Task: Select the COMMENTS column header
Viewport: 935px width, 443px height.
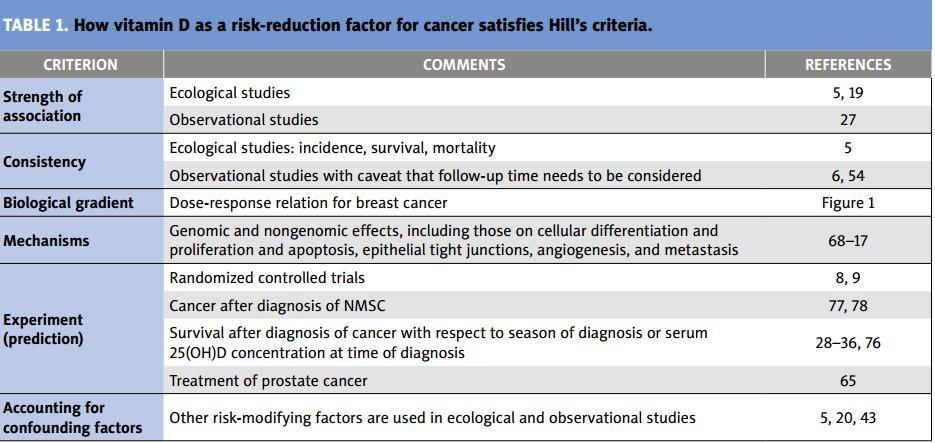Action: (464, 65)
